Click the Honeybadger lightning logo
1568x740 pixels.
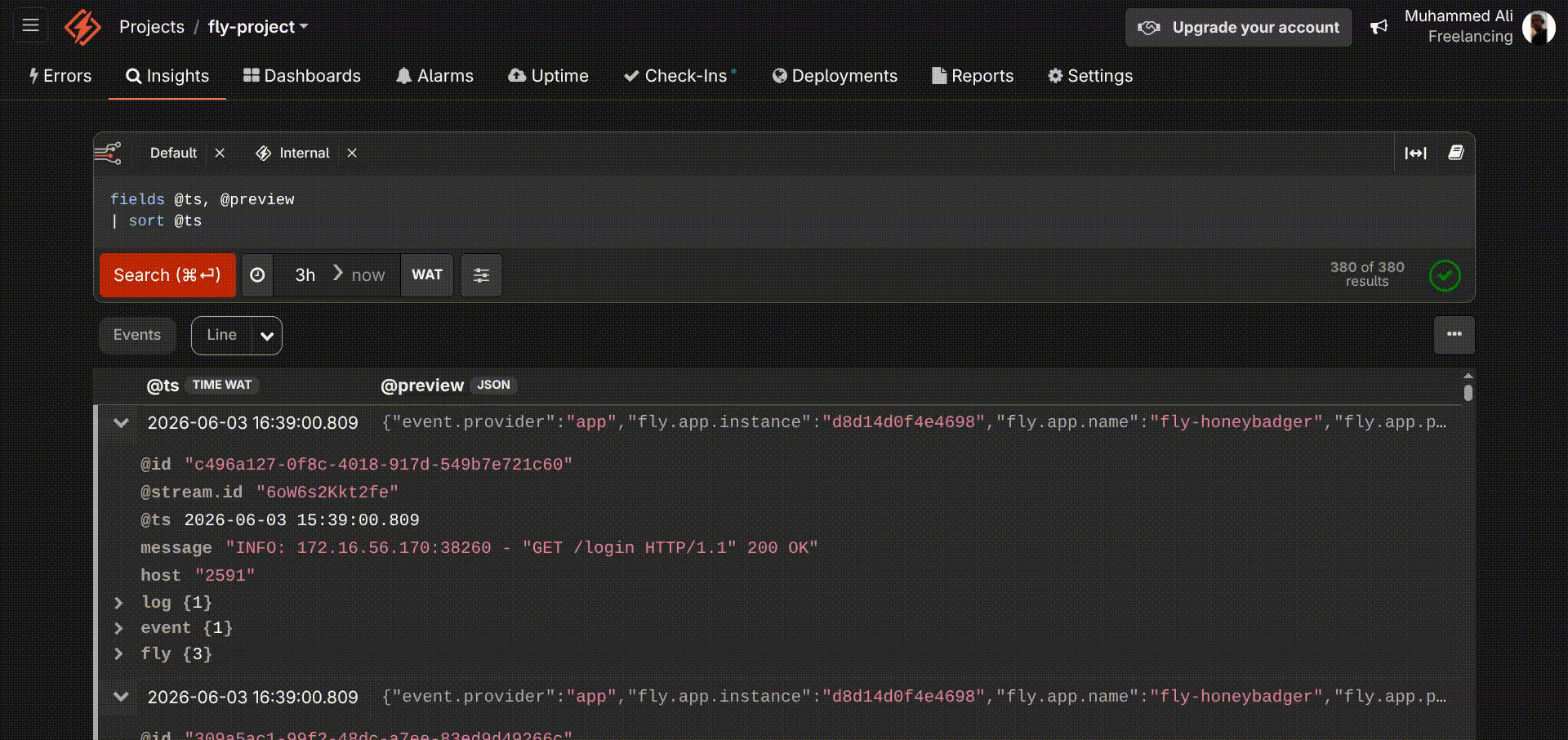[82, 27]
